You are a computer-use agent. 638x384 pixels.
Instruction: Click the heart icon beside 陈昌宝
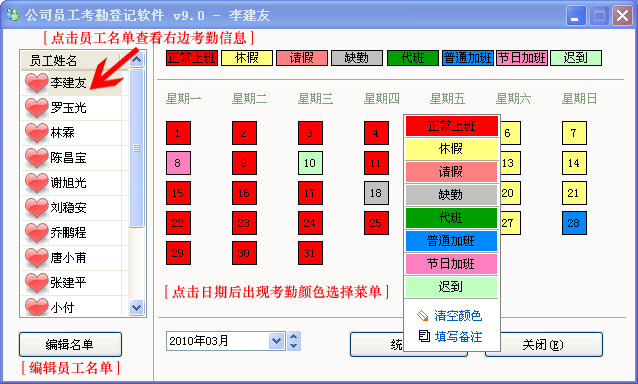pos(36,158)
